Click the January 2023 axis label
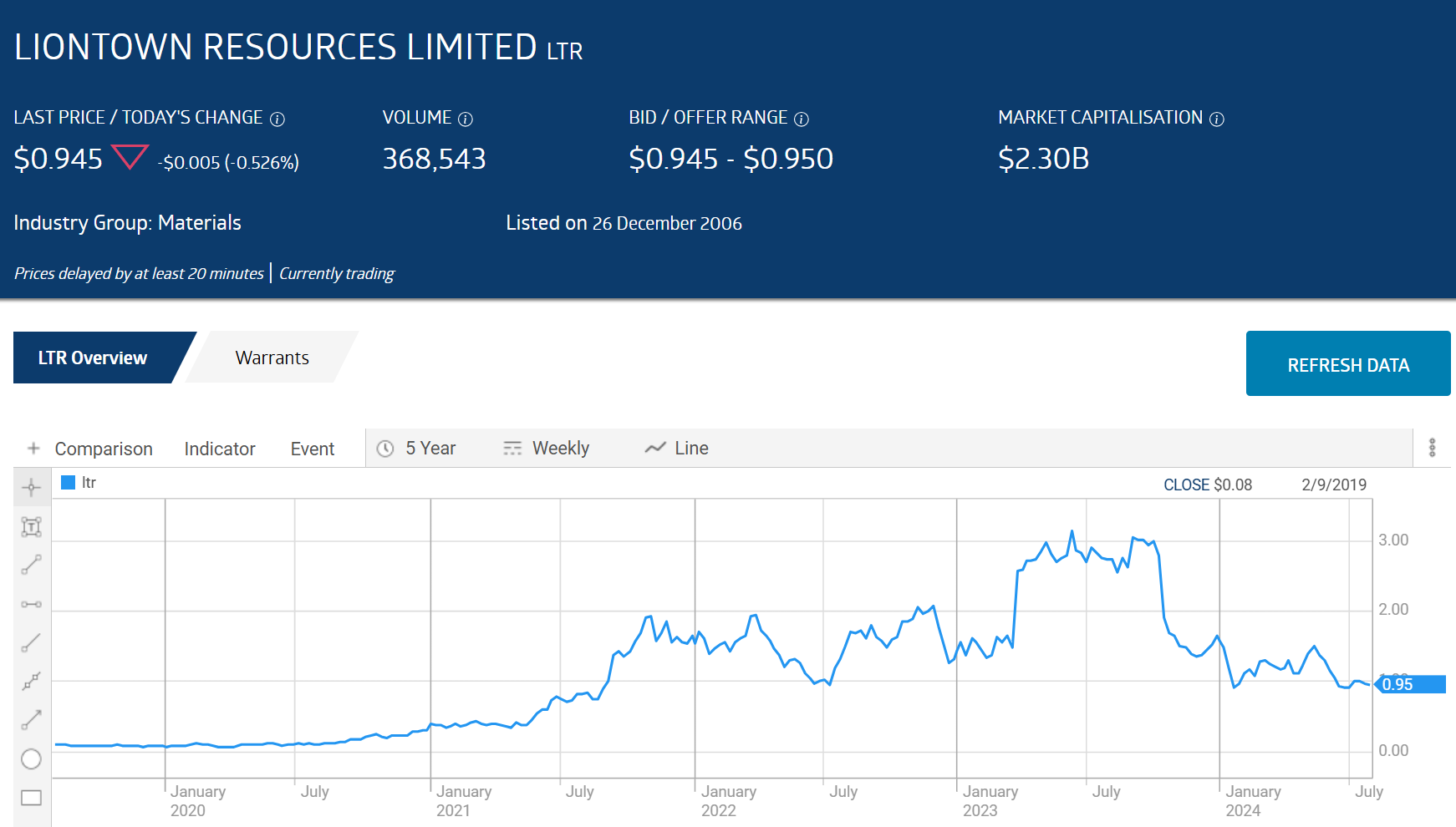Screen dimensions: 1456x827 (990, 800)
